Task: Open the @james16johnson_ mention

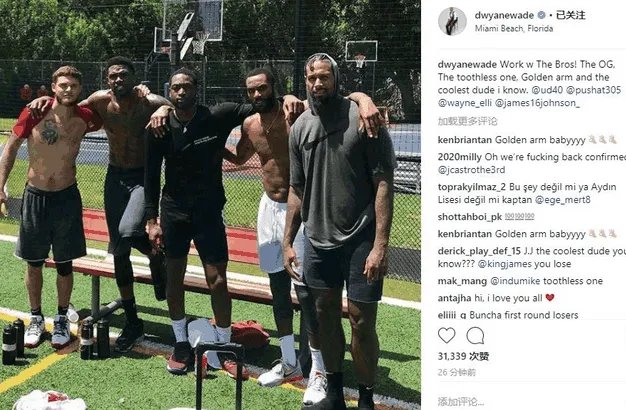Action: tap(537, 103)
